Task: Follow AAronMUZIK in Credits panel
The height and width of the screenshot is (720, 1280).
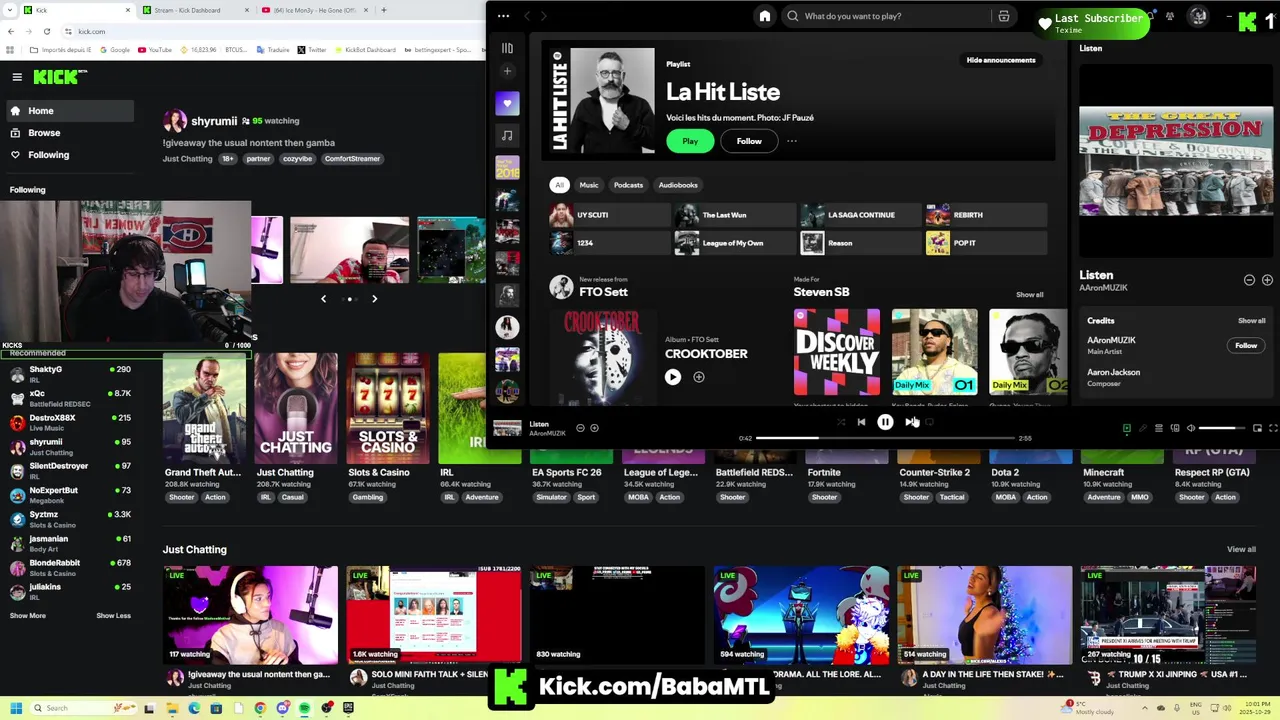Action: pos(1246,345)
